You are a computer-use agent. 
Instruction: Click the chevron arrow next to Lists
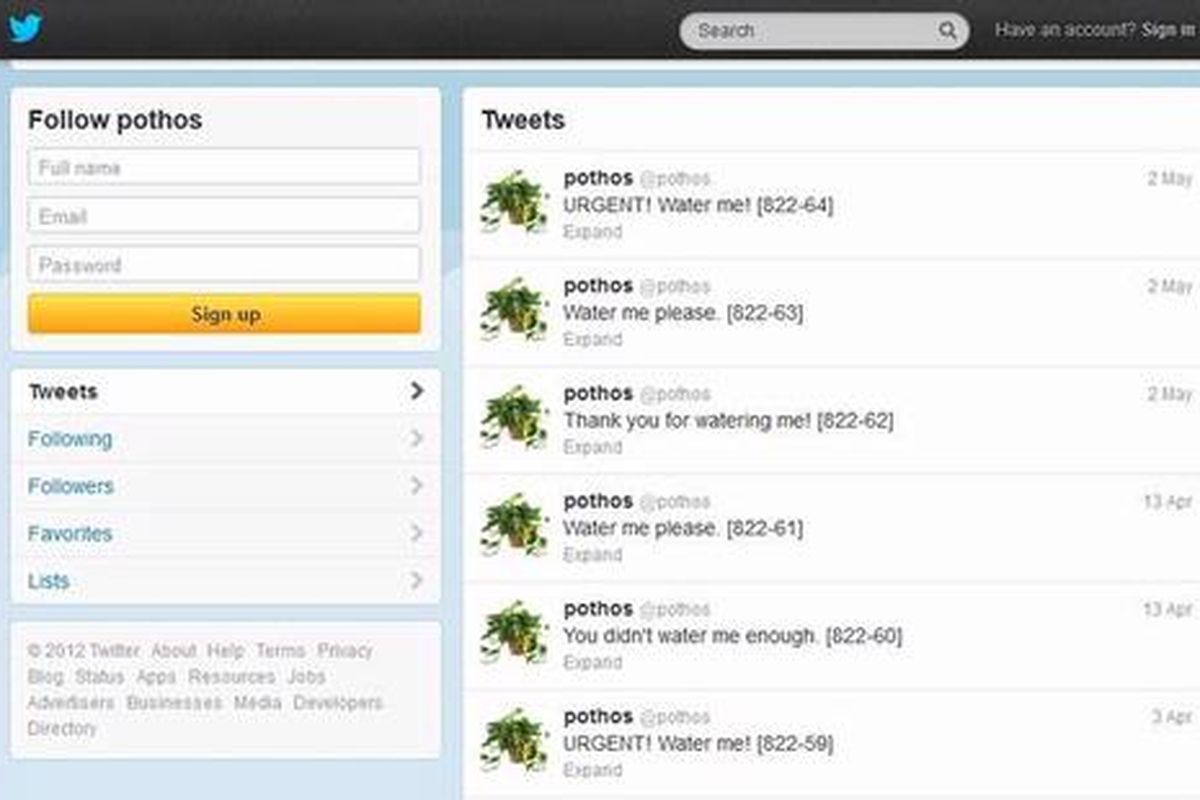(417, 581)
